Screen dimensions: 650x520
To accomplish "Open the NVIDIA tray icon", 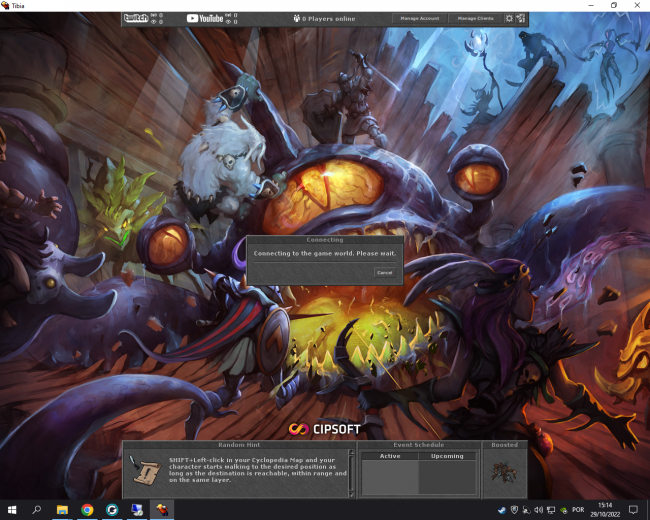I will [563, 510].
